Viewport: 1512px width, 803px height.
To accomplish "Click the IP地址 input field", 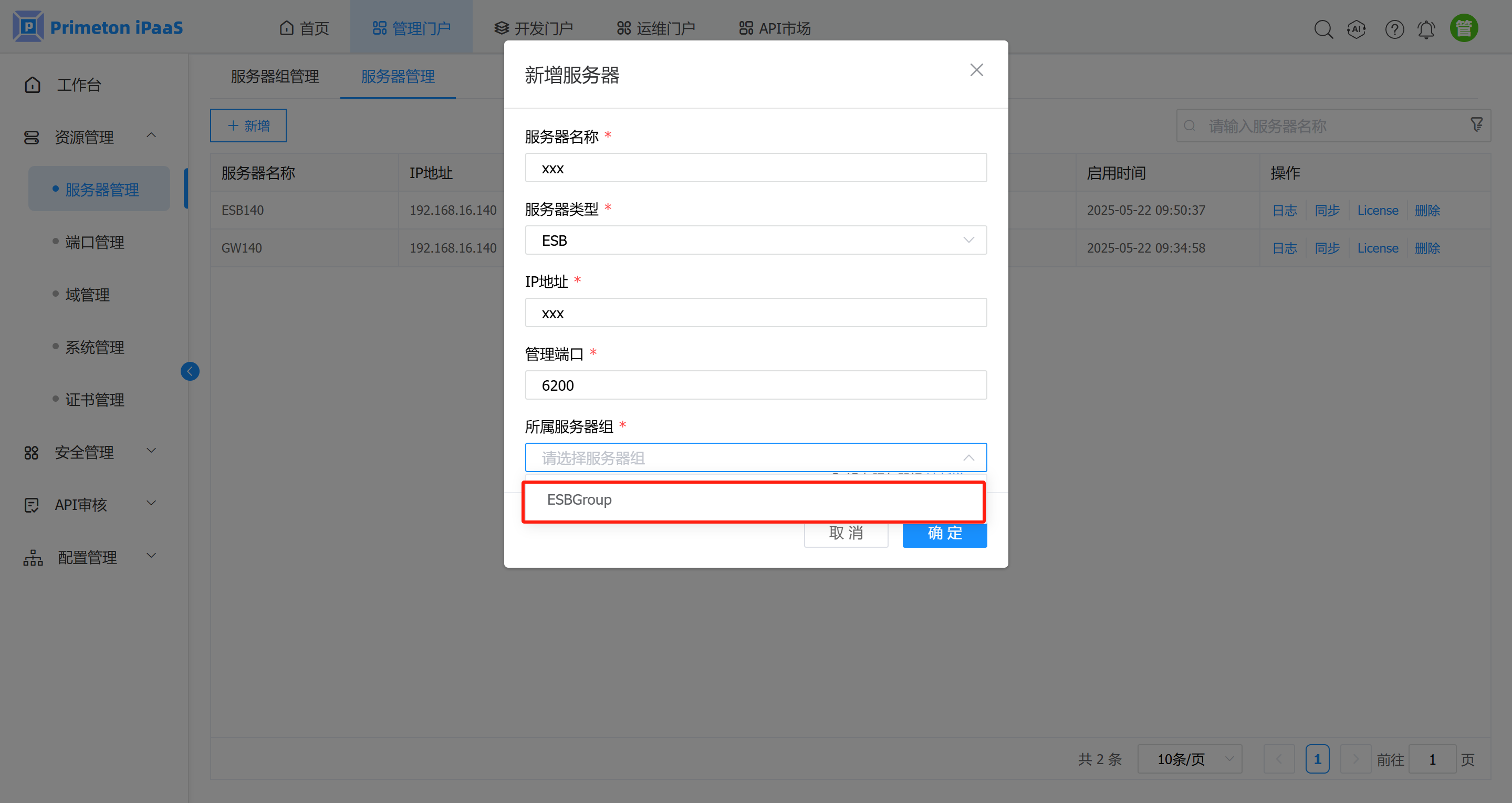I will pyautogui.click(x=755, y=312).
